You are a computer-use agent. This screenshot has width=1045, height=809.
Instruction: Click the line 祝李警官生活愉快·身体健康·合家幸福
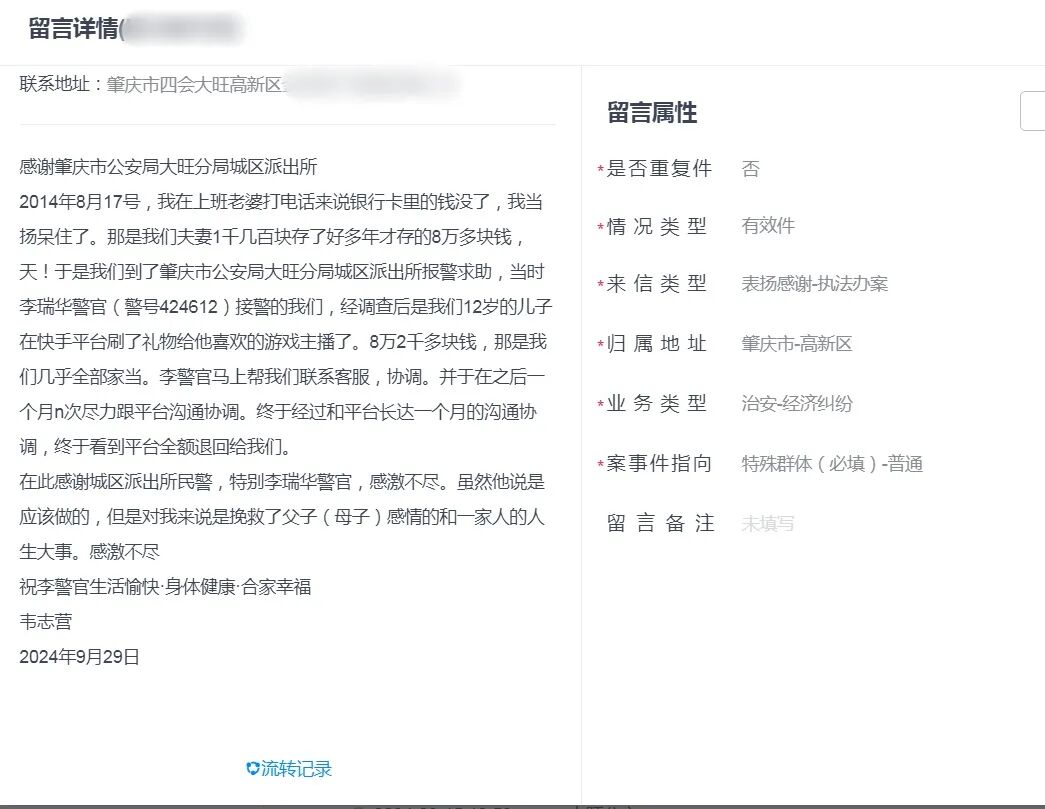(x=165, y=587)
